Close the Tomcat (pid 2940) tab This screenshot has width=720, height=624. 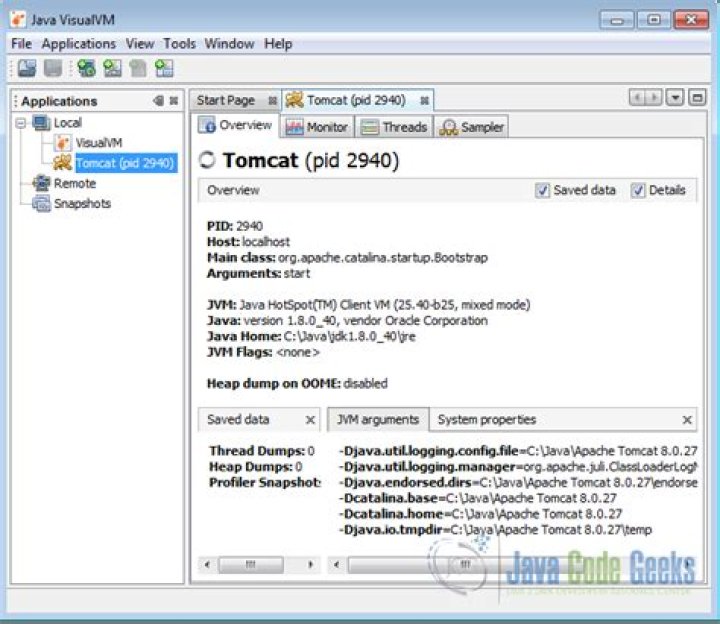click(x=424, y=101)
